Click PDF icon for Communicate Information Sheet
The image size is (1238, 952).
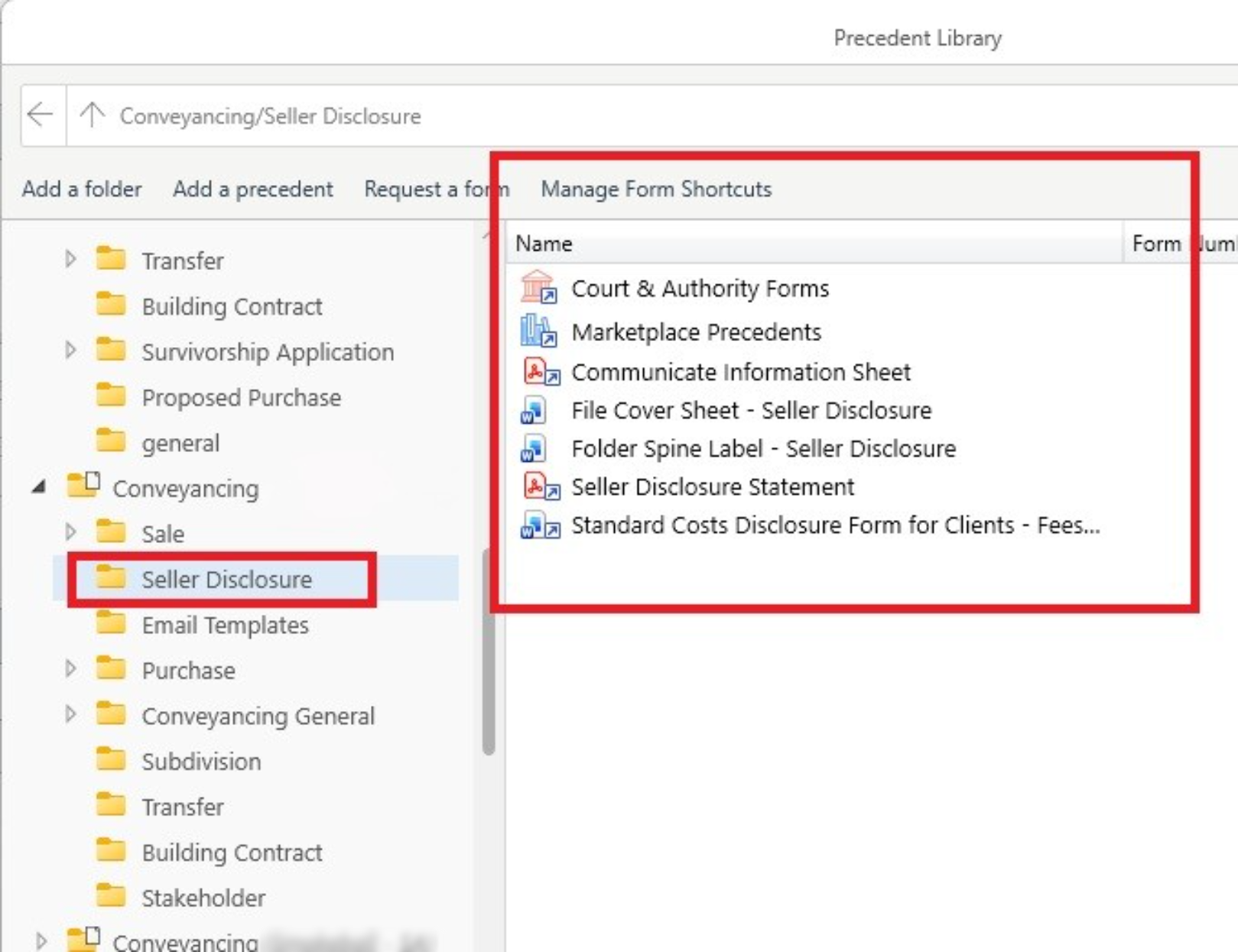pyautogui.click(x=541, y=372)
